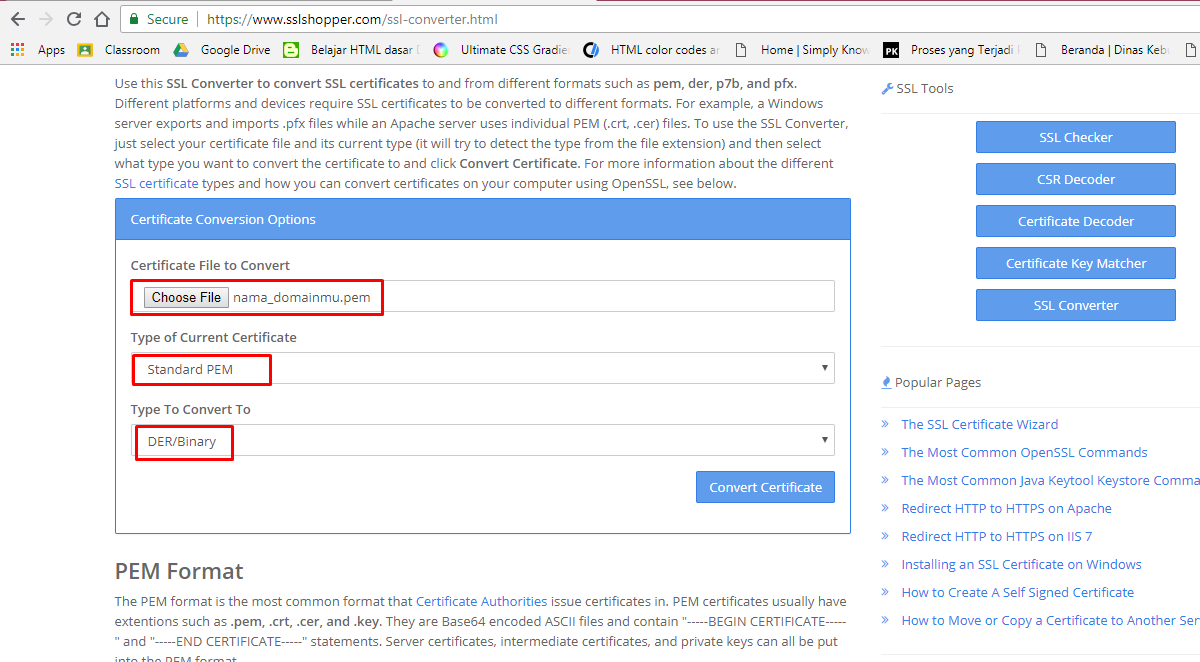Go to browser home page icon

(101, 19)
